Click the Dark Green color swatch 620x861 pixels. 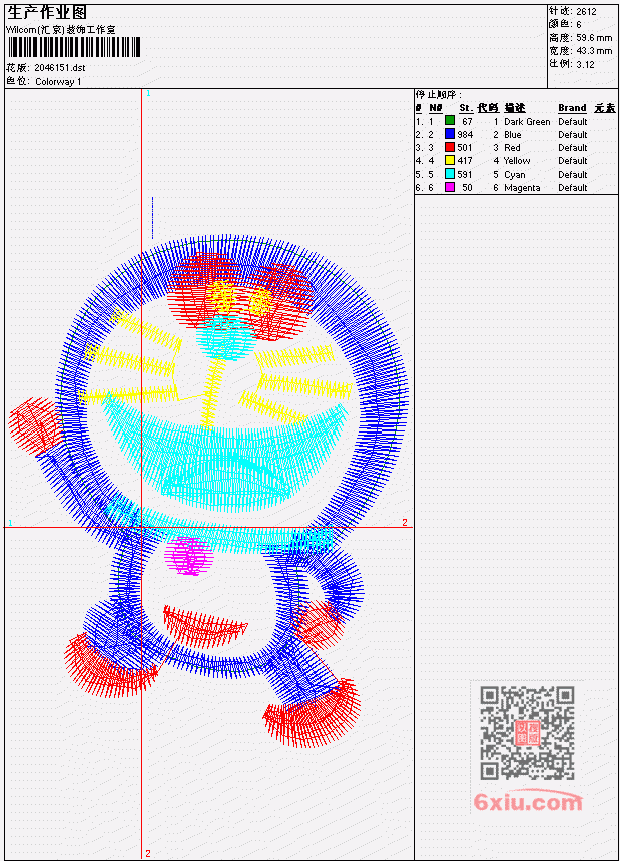(450, 121)
